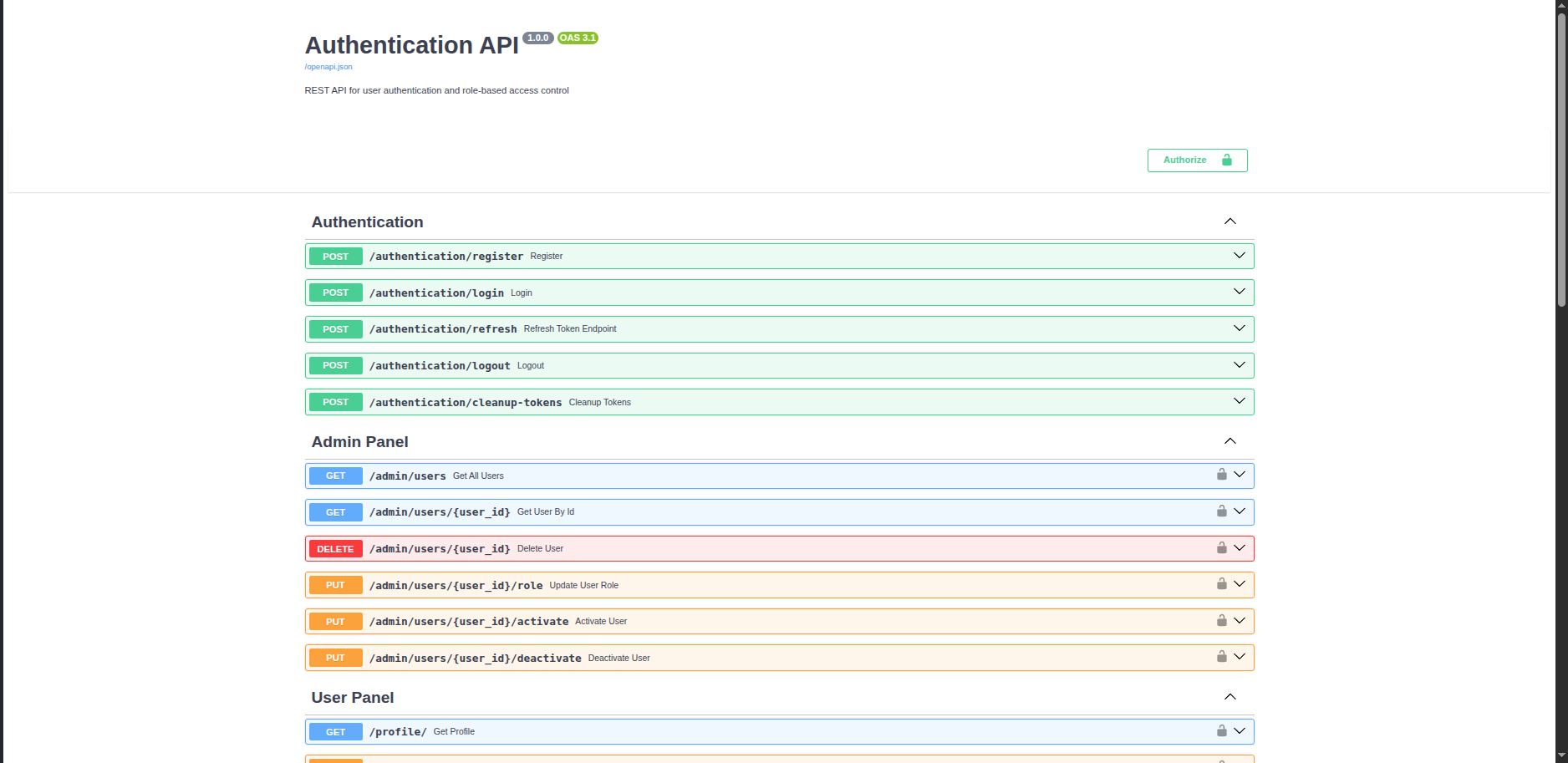Click DELETE badge on Delete User row

tap(335, 549)
